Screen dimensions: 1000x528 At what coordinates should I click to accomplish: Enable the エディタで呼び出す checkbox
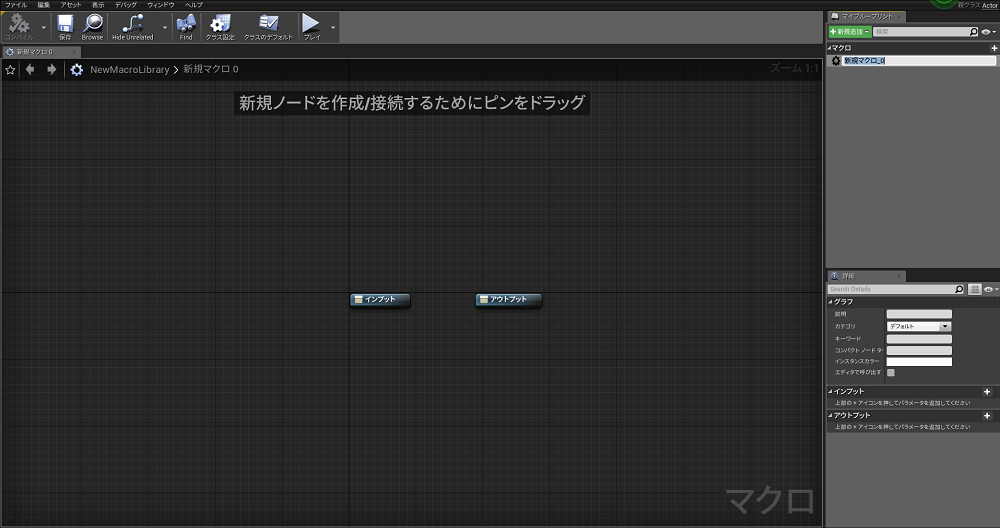point(891,372)
